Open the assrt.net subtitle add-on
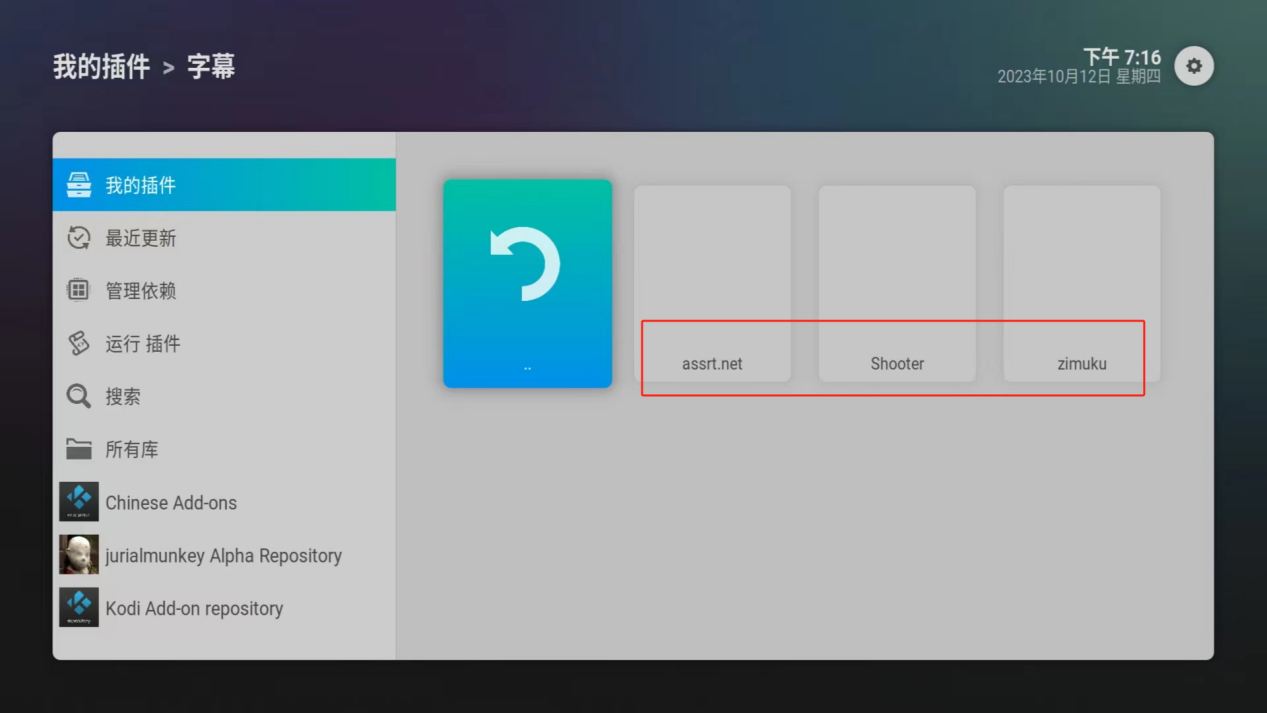 click(x=712, y=283)
